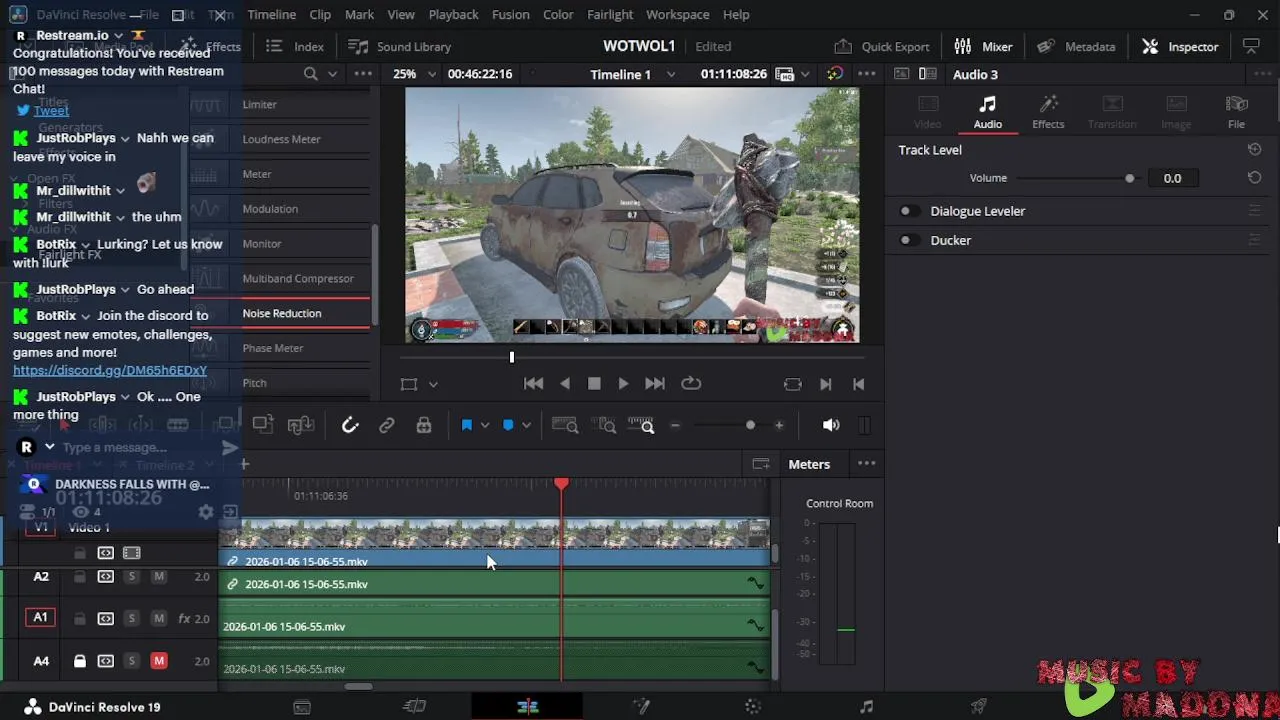Search the effects library with magnifier icon
The height and width of the screenshot is (720, 1280).
pyautogui.click(x=311, y=74)
